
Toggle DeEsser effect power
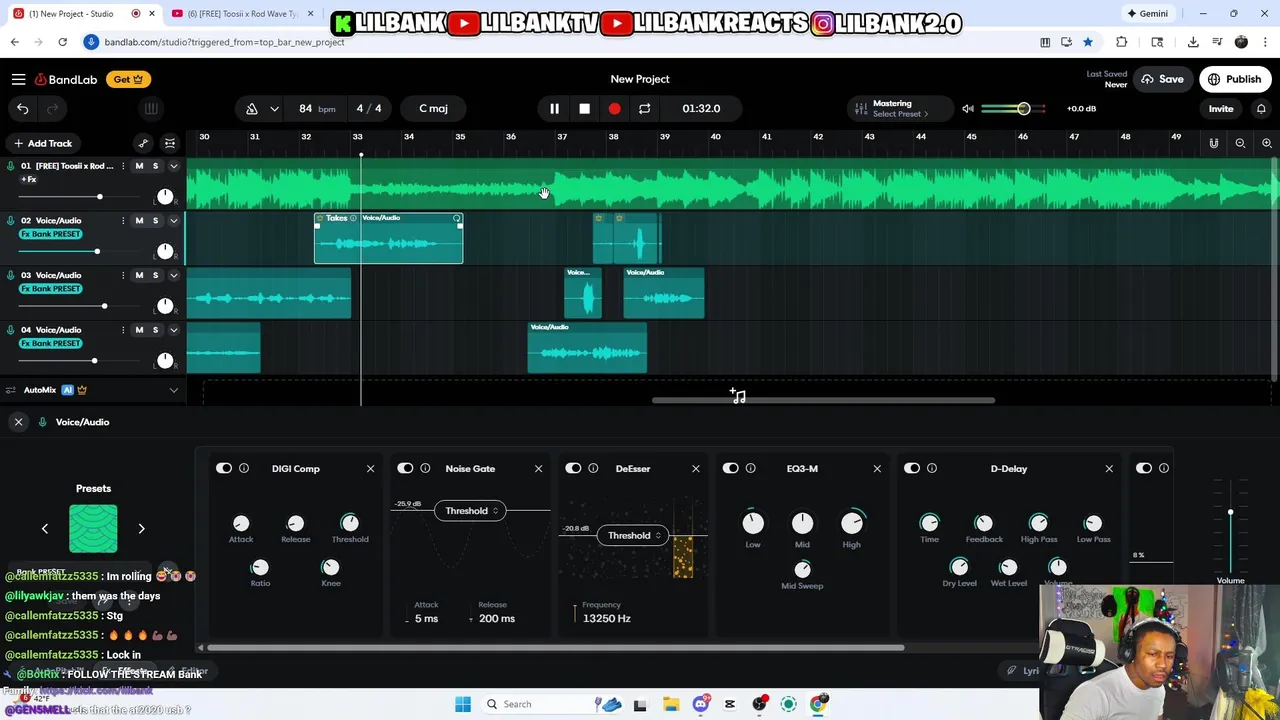[x=573, y=468]
